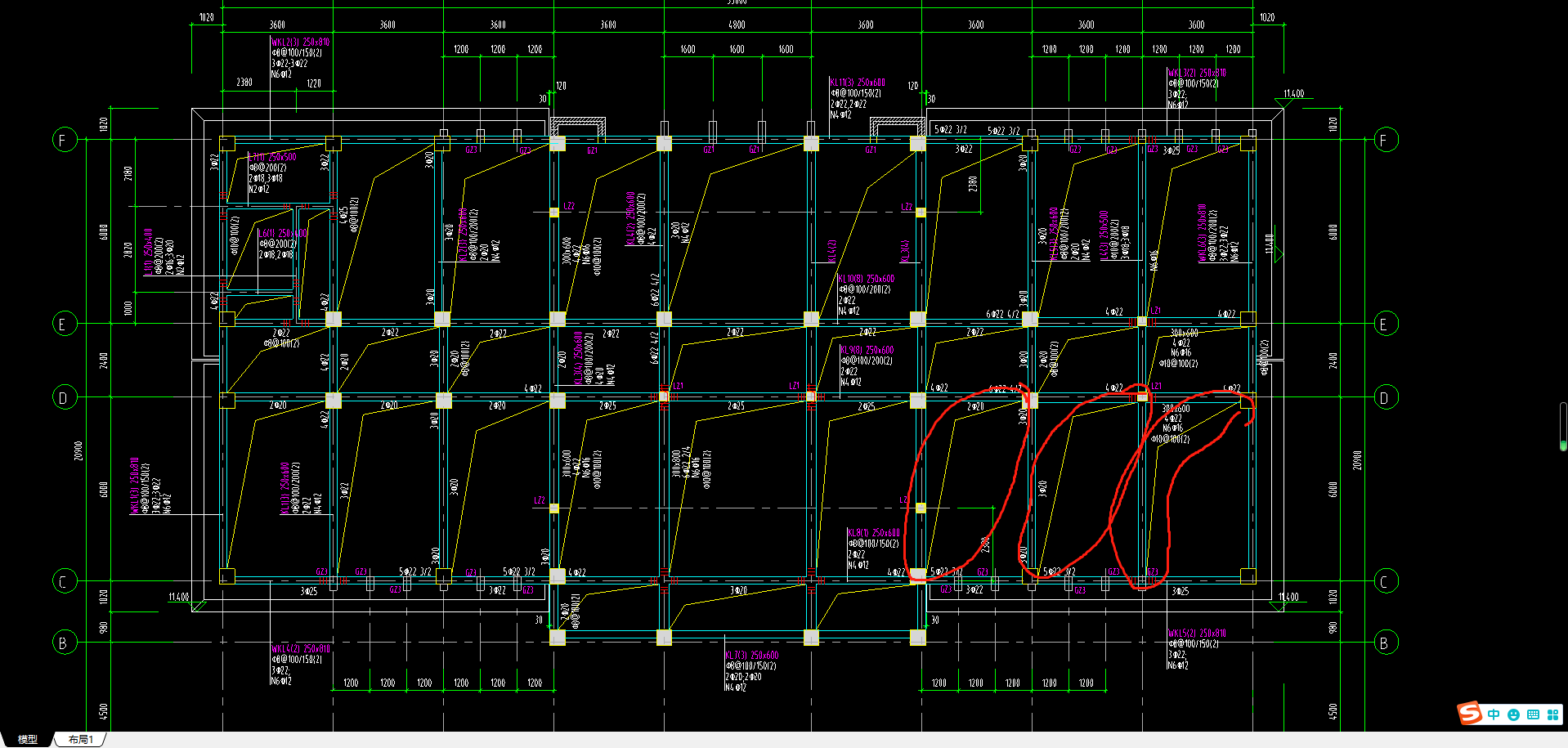The width and height of the screenshot is (1568, 748).
Task: Click the L7(1) 250x500 beam label
Action: click(272, 157)
